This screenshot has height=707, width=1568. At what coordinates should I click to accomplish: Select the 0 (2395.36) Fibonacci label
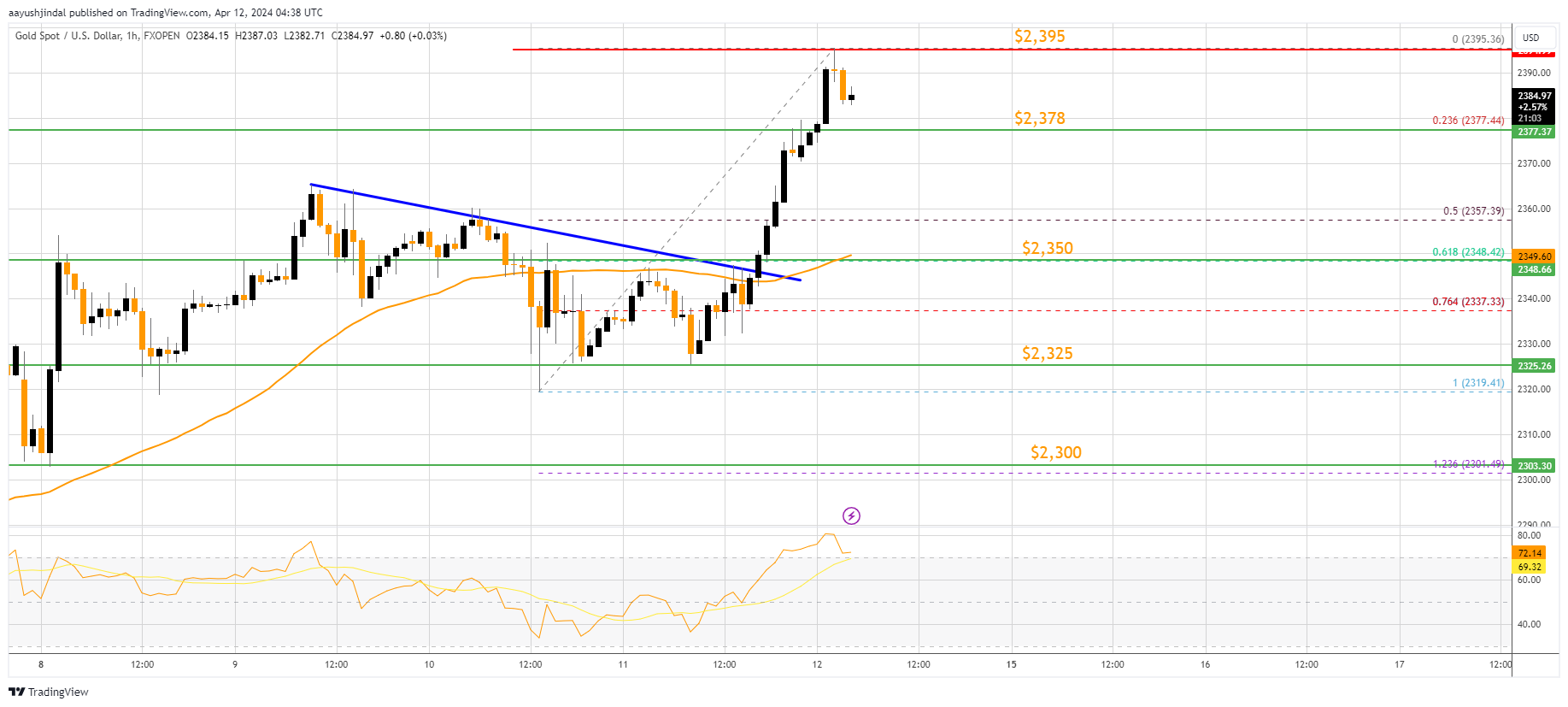(x=1478, y=39)
